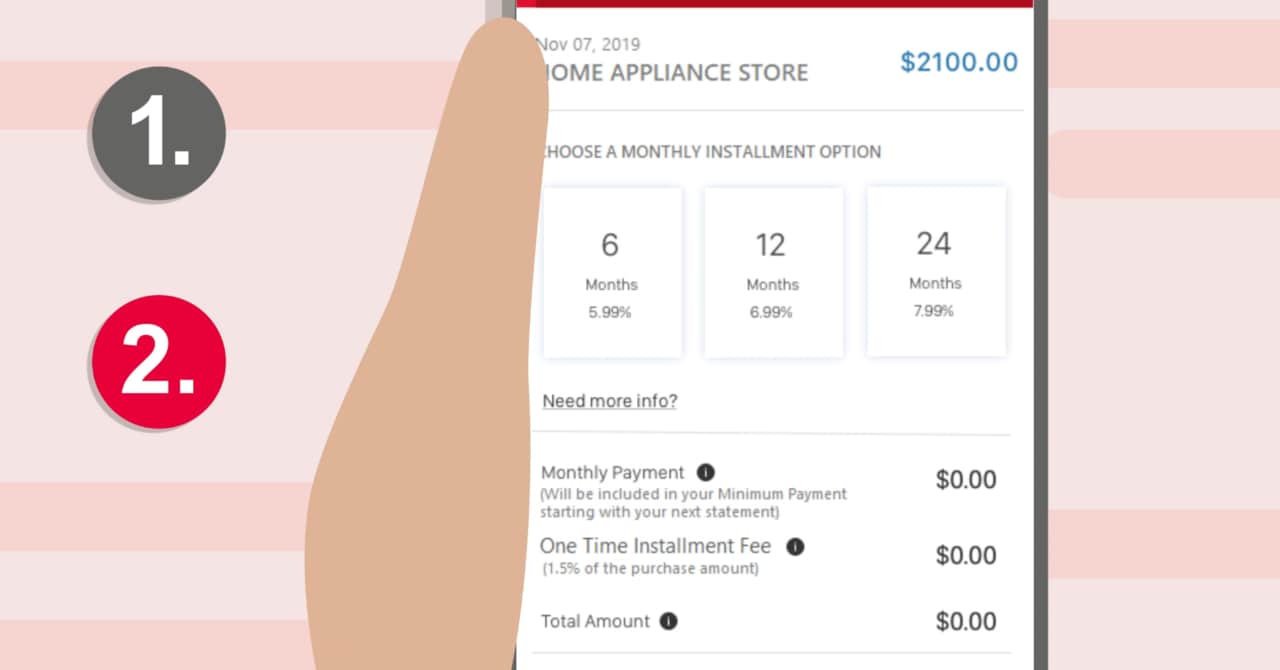Click the $2100.00 purchase amount

point(958,62)
